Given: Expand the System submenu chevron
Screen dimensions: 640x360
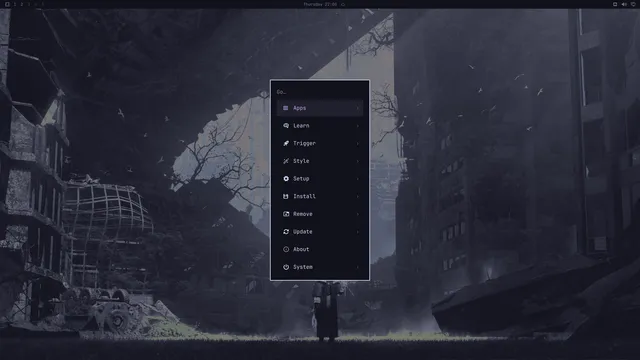Looking at the screenshot, I should pyautogui.click(x=358, y=267).
